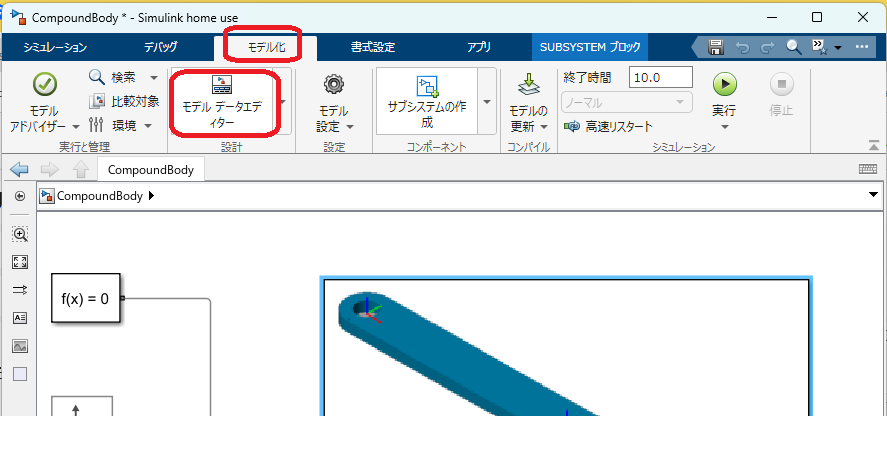887x457 pixels.
Task: Expand the 環境 dropdown arrow
Action: pos(148,126)
